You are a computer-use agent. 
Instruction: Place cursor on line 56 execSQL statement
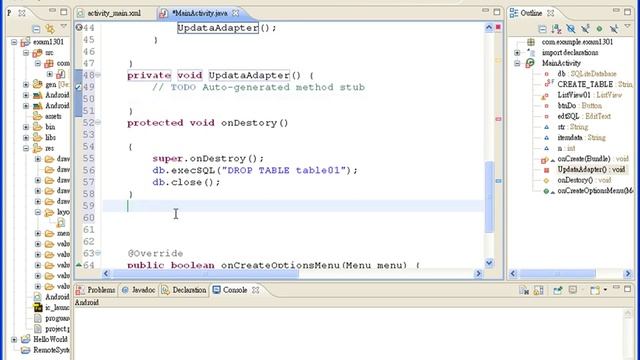[255, 170]
